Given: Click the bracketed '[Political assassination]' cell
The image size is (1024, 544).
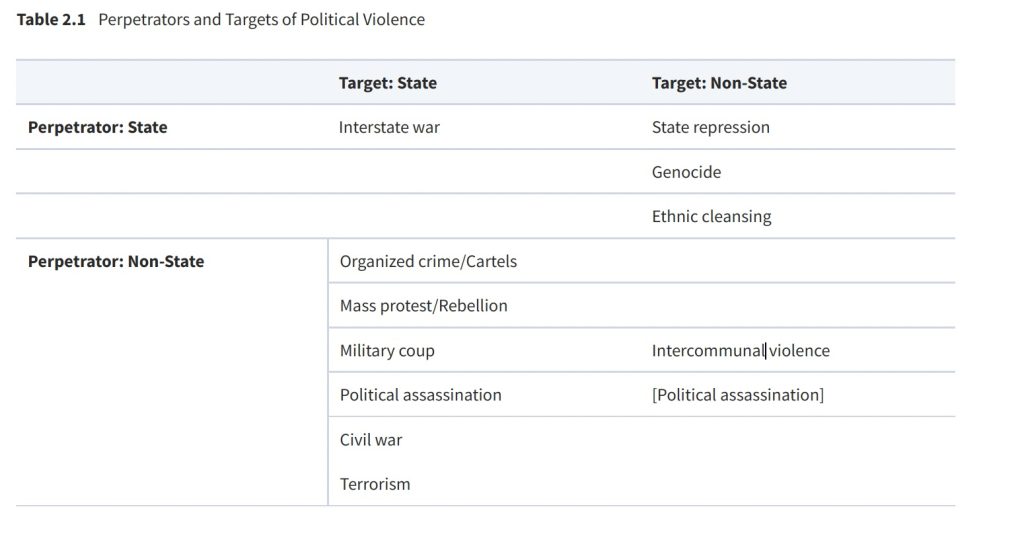Looking at the screenshot, I should (x=737, y=395).
